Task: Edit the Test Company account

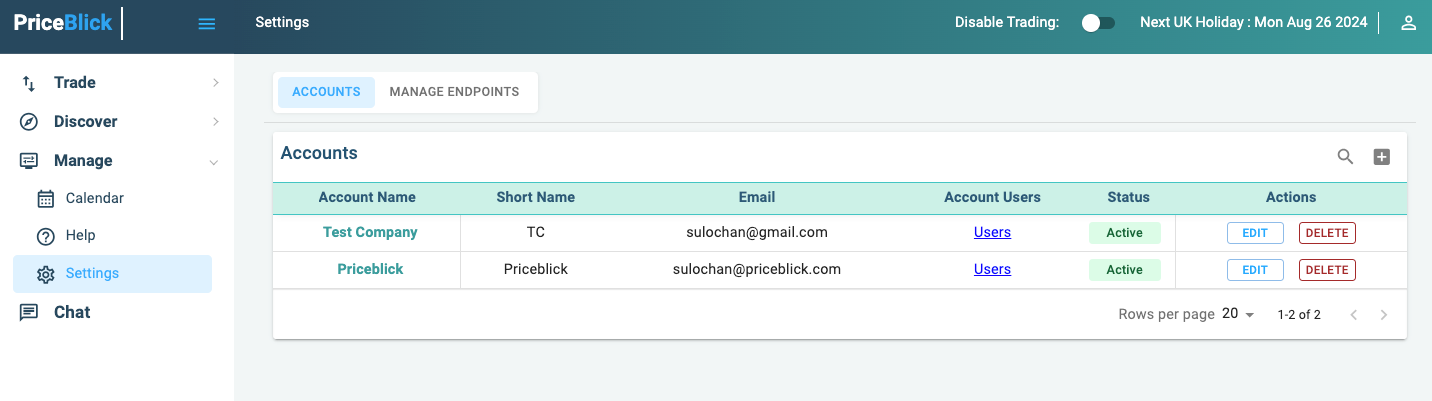Action: 1254,233
